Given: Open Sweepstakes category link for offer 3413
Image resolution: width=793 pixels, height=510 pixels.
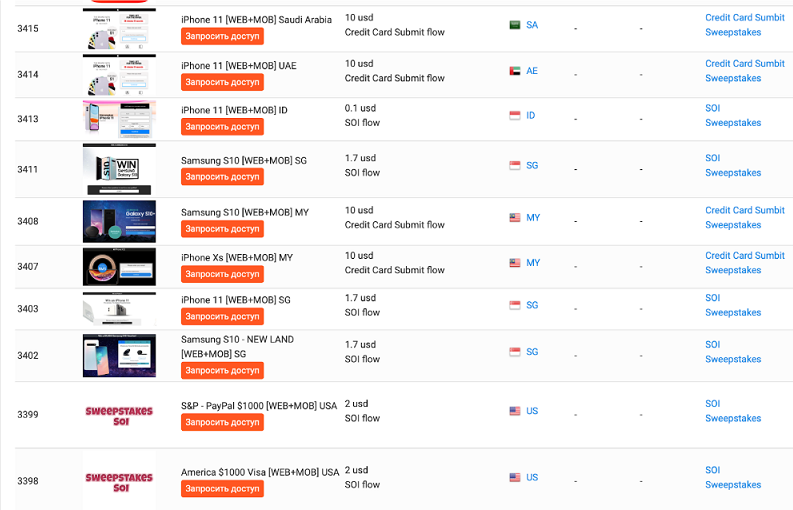Looking at the screenshot, I should click(x=733, y=123).
